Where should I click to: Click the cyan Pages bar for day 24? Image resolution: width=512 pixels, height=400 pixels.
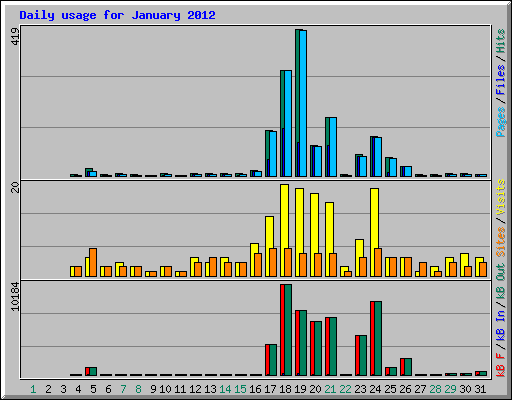(x=378, y=157)
